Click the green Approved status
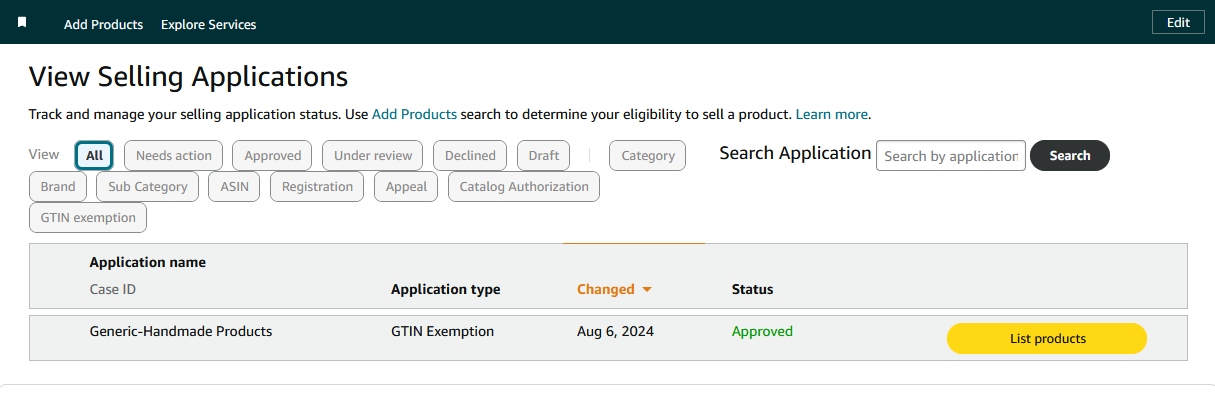Image resolution: width=1215 pixels, height=394 pixels. (x=762, y=331)
